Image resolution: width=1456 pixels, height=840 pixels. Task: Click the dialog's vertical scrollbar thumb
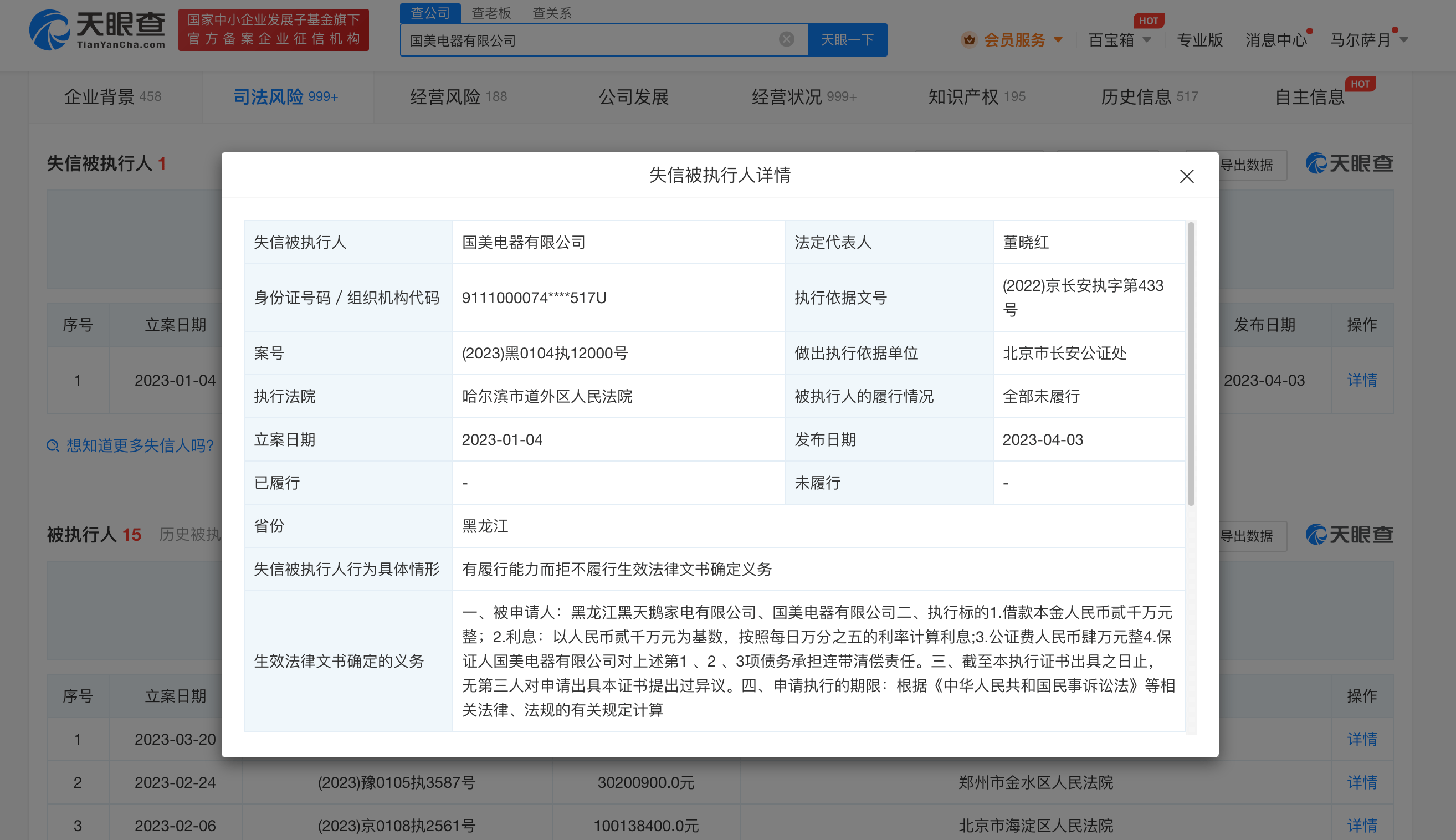tap(1191, 363)
